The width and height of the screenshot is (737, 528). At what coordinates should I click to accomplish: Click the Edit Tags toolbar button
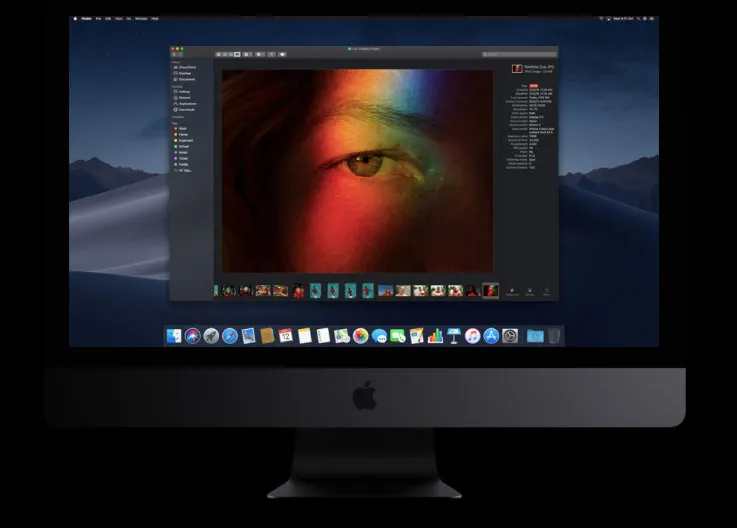282,55
